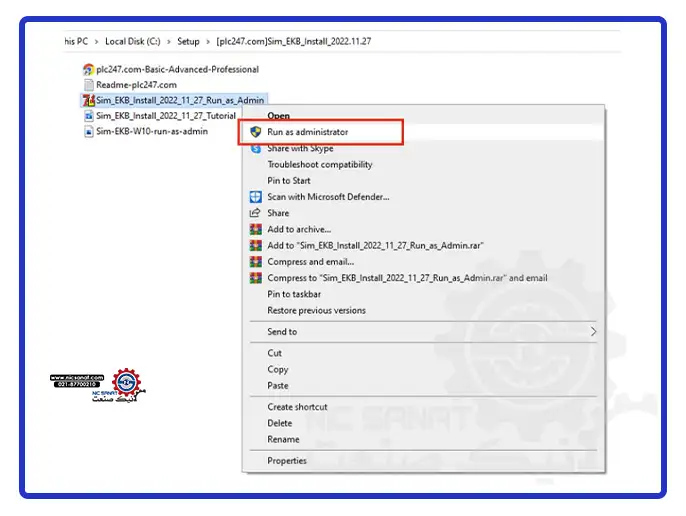Choose Share with Skype
Viewport: 686px width, 516px height.
pos(300,148)
